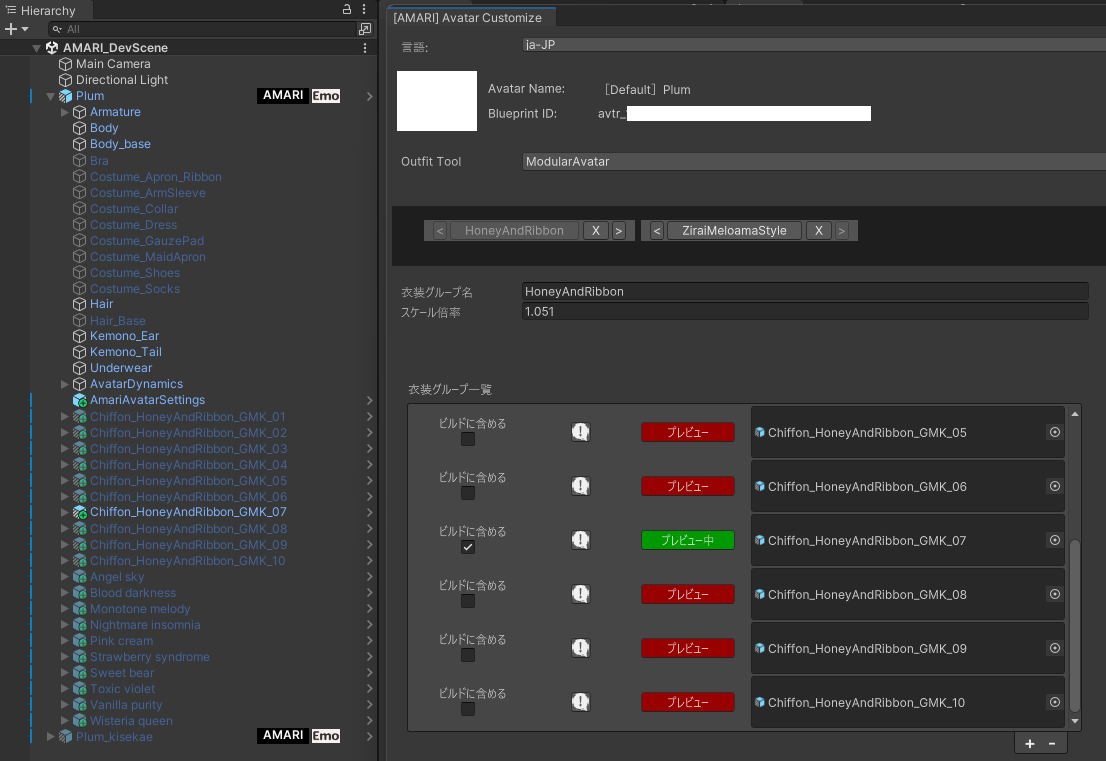This screenshot has height=761, width=1106.
Task: Move HoneyAndRibbon group right with > button
Action: 619,231
